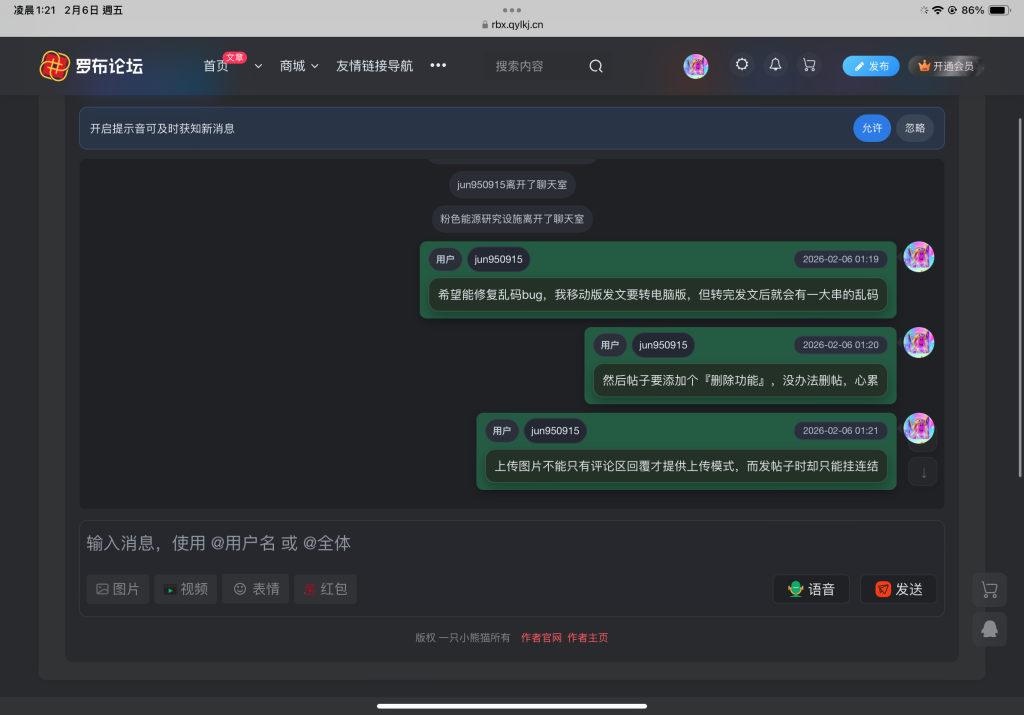Dismiss the sound prompt with 忽略

point(914,128)
